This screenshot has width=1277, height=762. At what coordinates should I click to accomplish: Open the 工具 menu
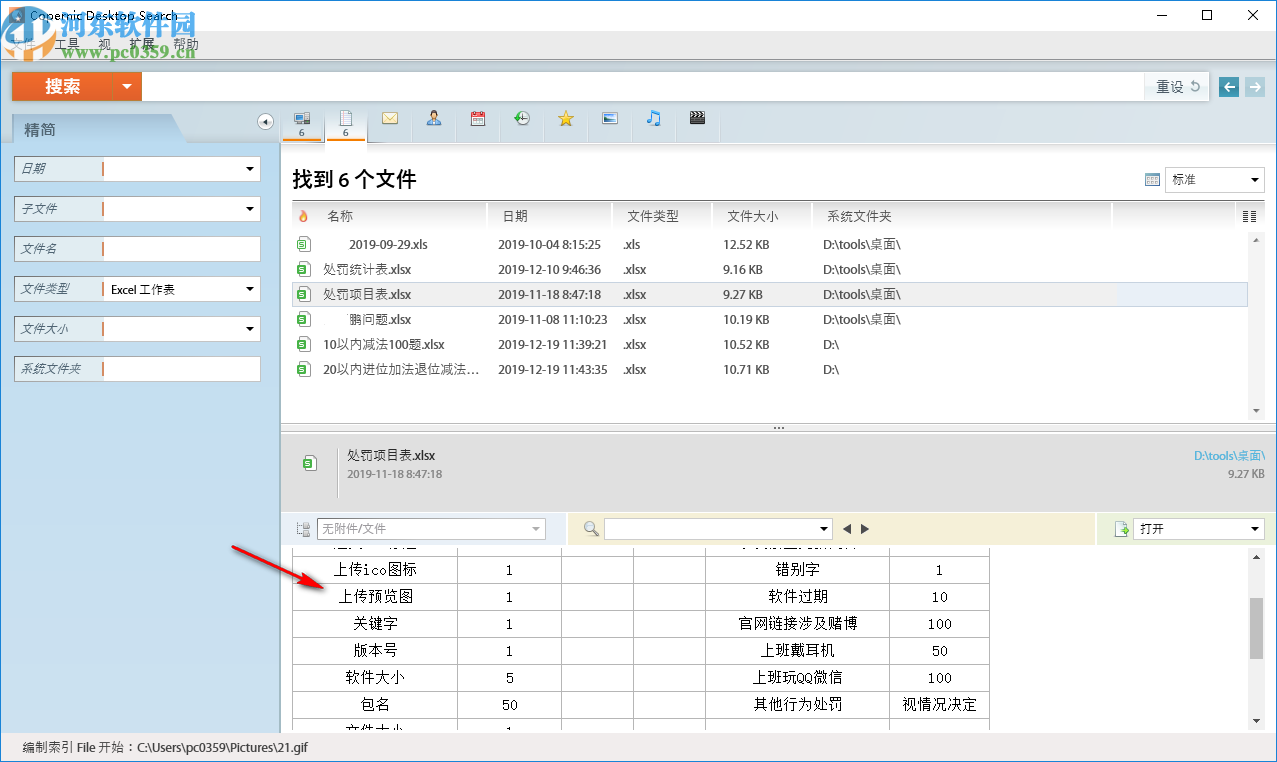66,44
